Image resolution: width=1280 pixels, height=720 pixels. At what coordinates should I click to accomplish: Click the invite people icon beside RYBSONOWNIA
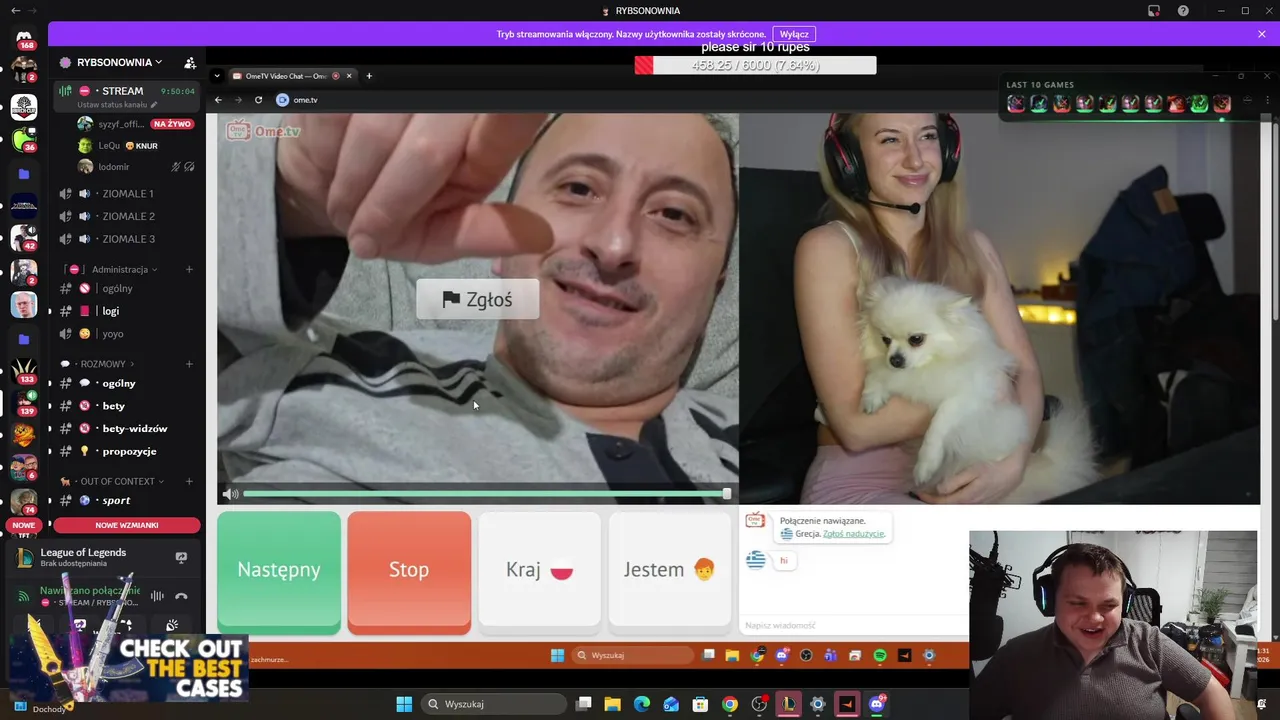click(x=190, y=62)
